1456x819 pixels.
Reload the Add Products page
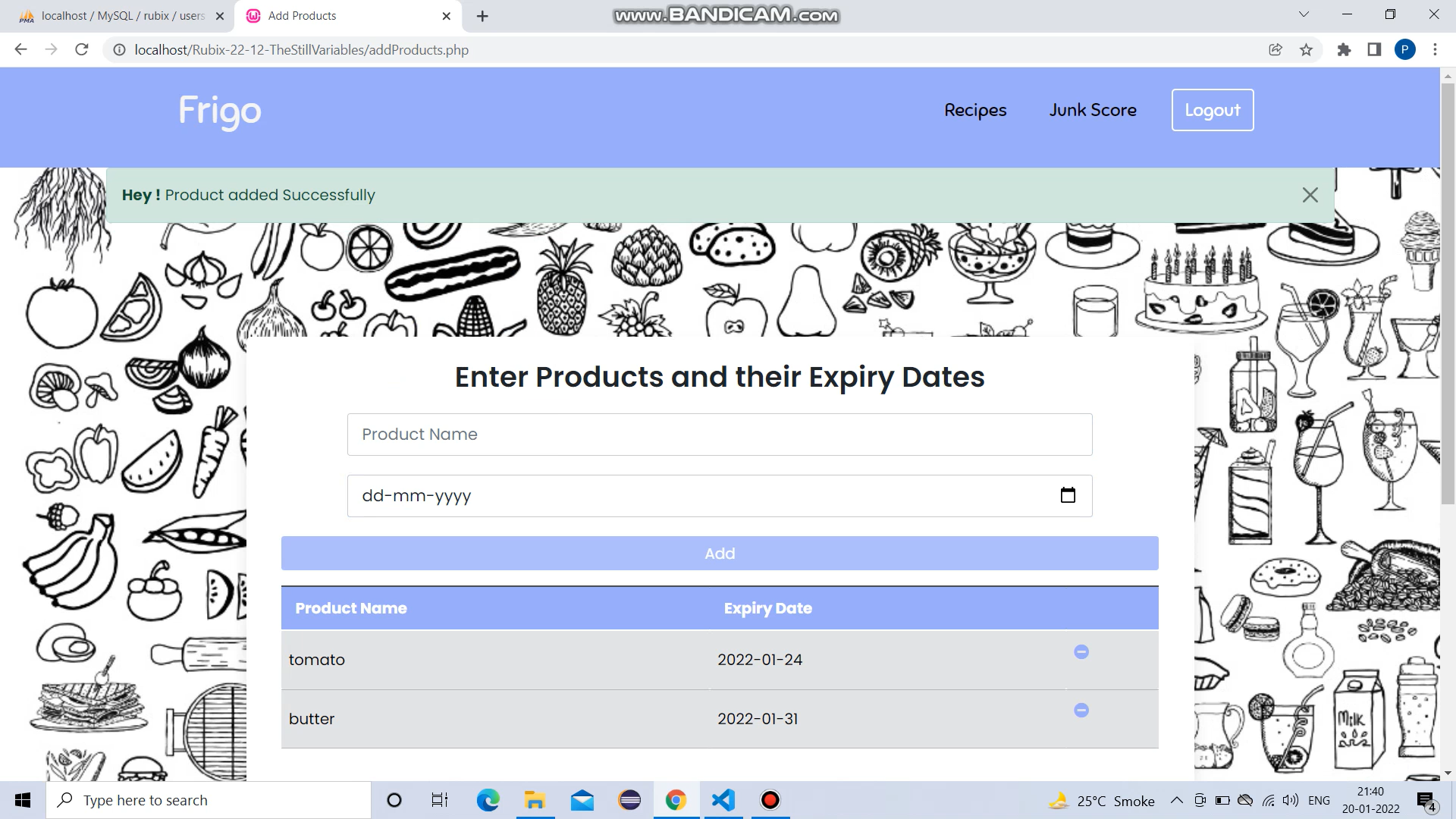point(82,49)
